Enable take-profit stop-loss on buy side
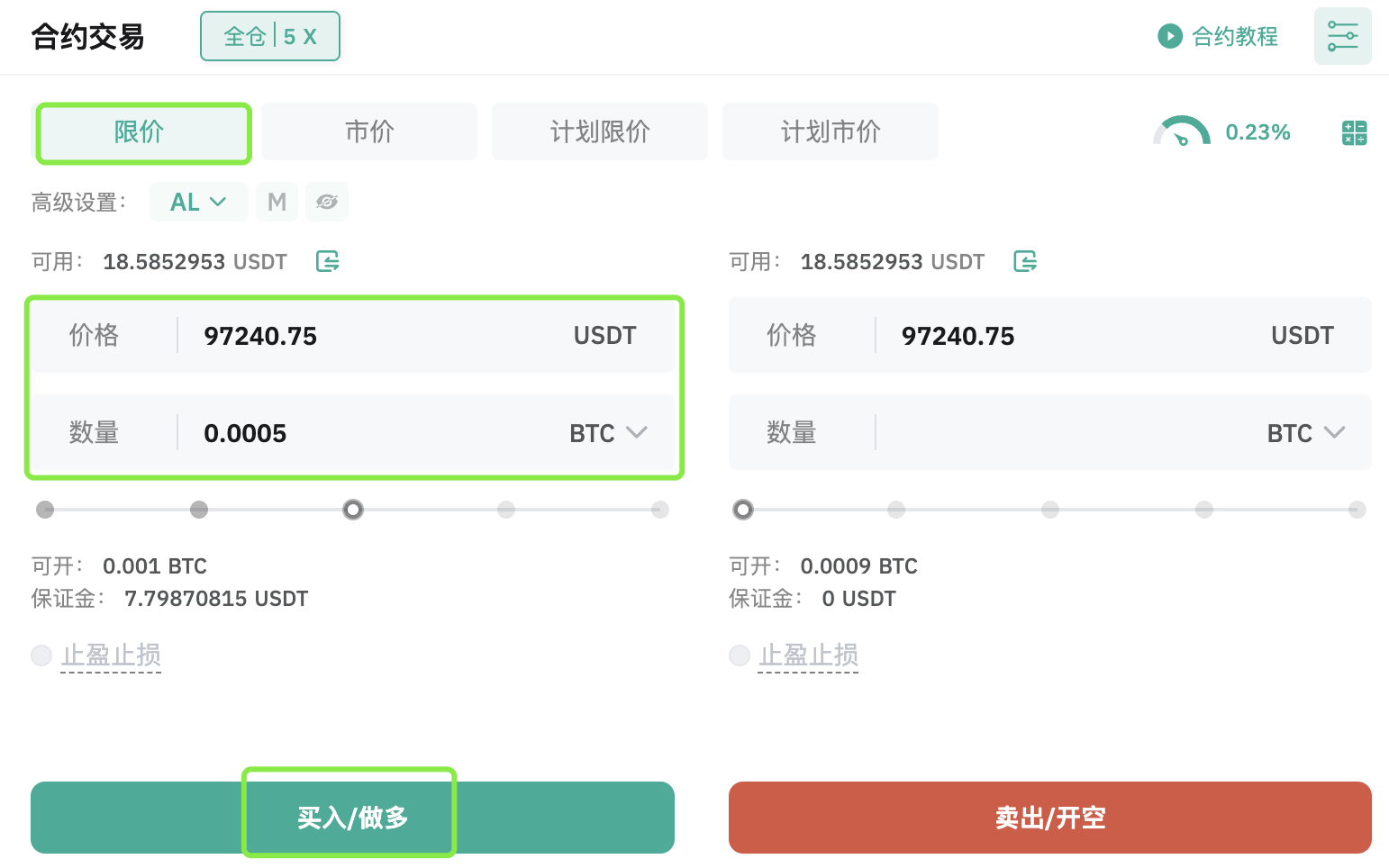This screenshot has height=868, width=1389. [41, 655]
